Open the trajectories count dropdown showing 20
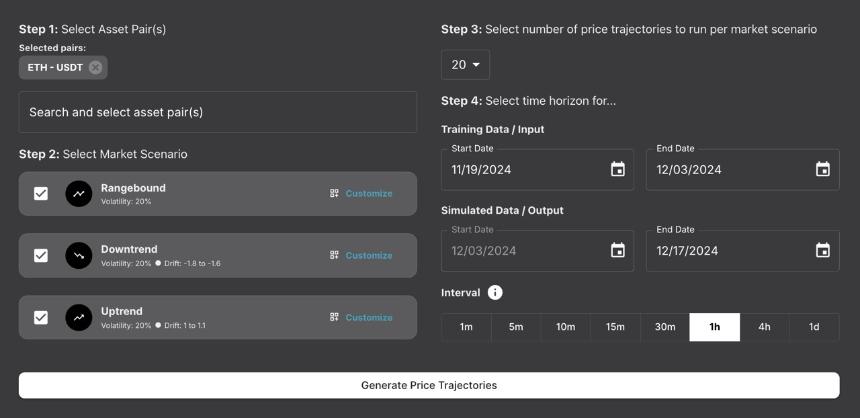The image size is (860, 418). coord(466,65)
